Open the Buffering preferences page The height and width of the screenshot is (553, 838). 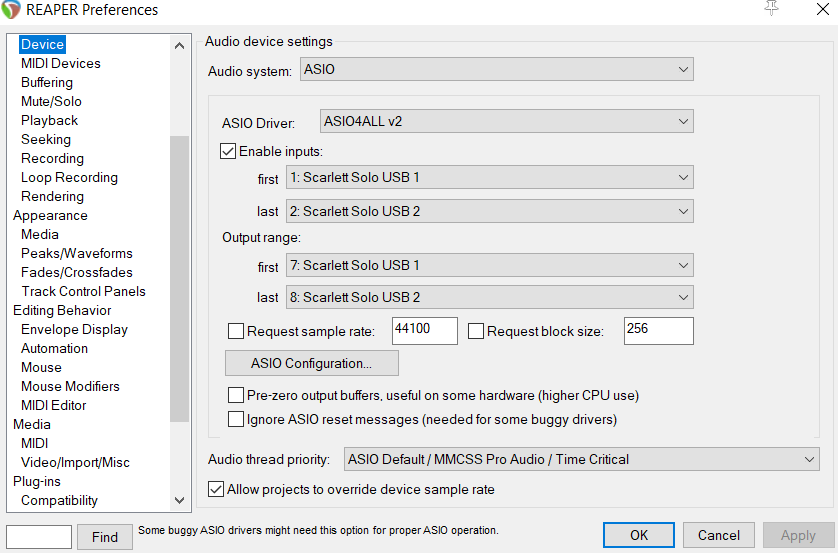pos(47,82)
